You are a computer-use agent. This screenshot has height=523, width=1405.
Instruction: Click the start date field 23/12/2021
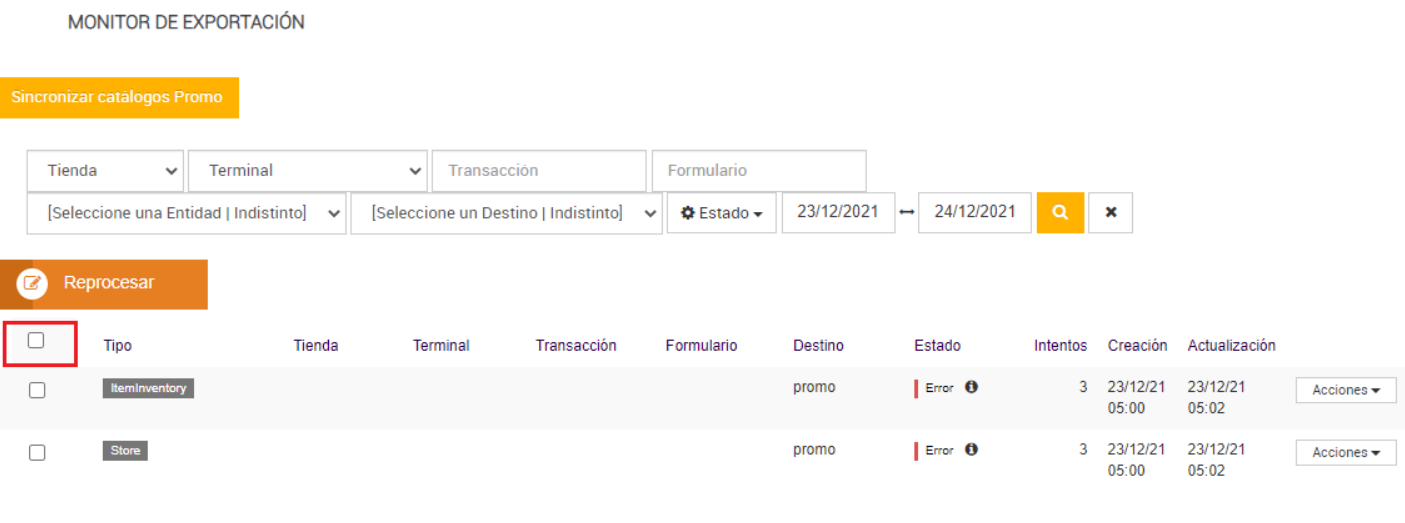(x=838, y=213)
